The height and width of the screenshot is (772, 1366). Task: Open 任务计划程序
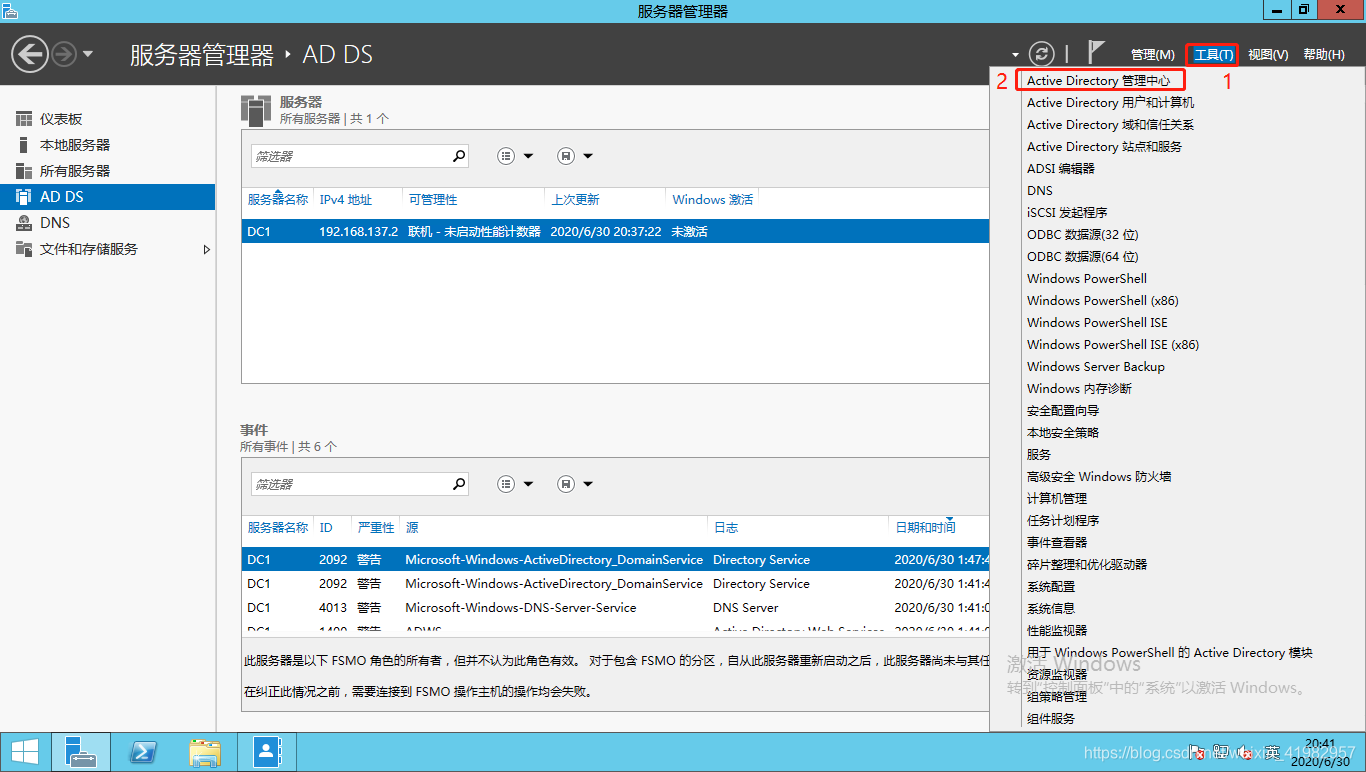[x=1063, y=520]
